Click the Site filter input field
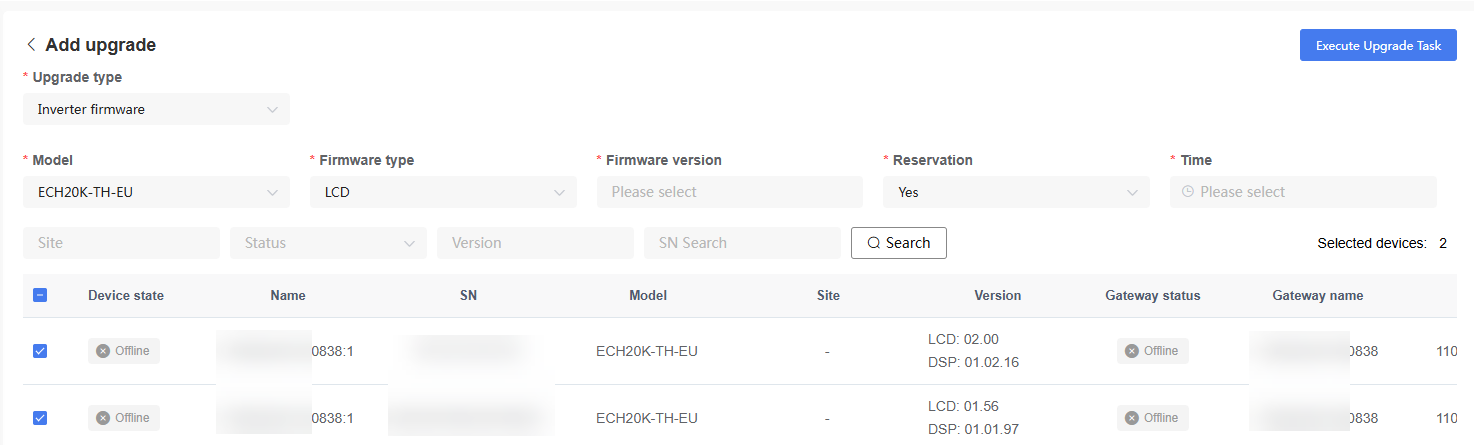 point(121,243)
